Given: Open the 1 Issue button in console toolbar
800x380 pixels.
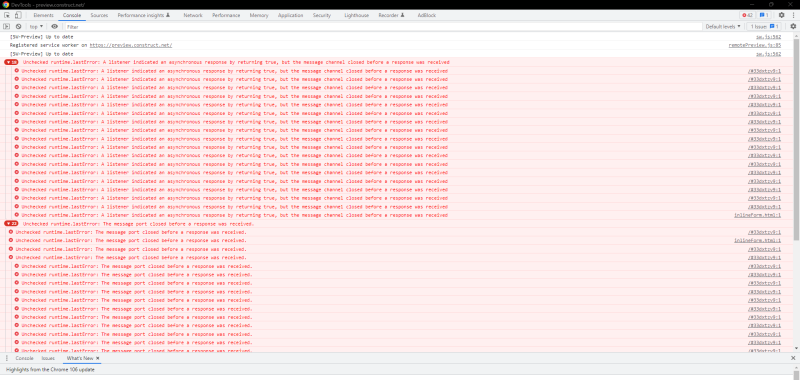Looking at the screenshot, I should coord(764,27).
